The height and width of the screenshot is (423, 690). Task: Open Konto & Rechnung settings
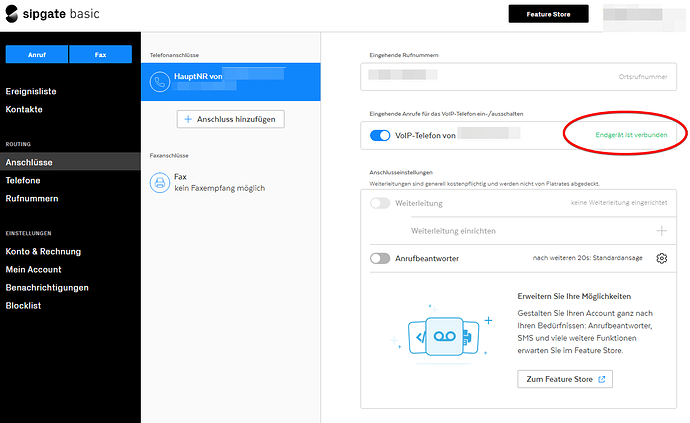tap(43, 251)
